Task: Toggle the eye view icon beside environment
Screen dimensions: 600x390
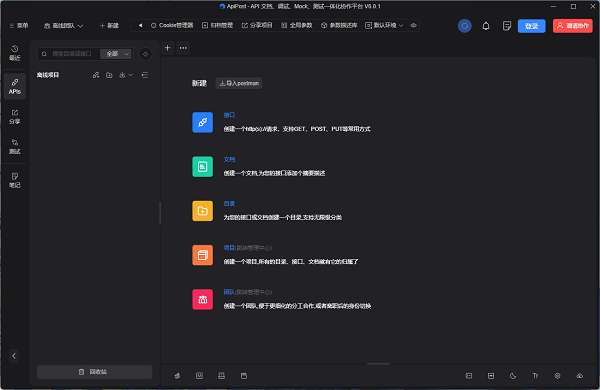Action: pyautogui.click(x=413, y=25)
